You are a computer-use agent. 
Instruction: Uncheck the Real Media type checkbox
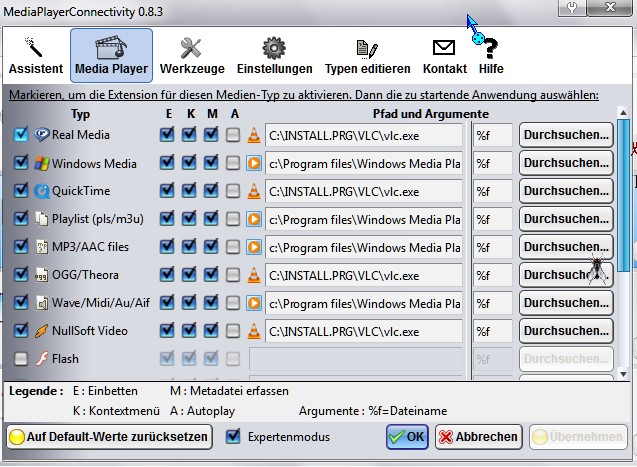click(21, 135)
